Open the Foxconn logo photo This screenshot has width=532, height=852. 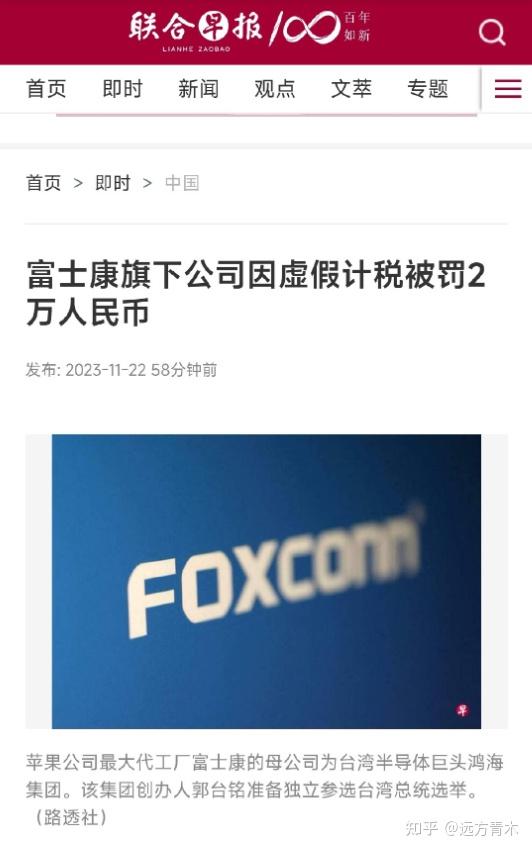(266, 581)
